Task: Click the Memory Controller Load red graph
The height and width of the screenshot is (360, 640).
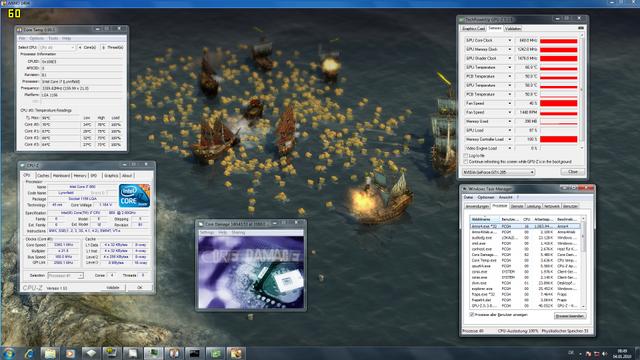Action: tap(558, 140)
